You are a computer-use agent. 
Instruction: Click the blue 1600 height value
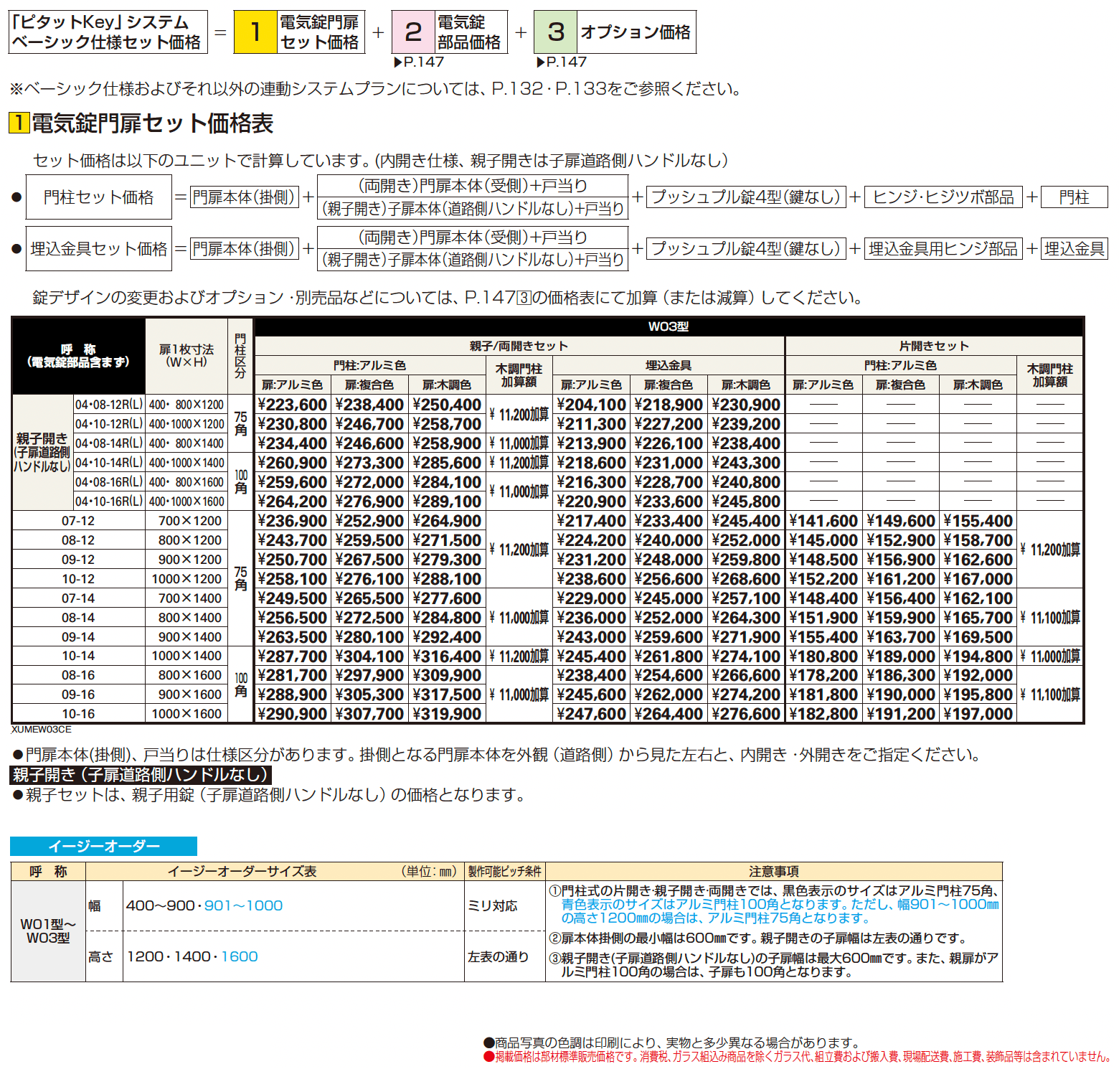240,956
